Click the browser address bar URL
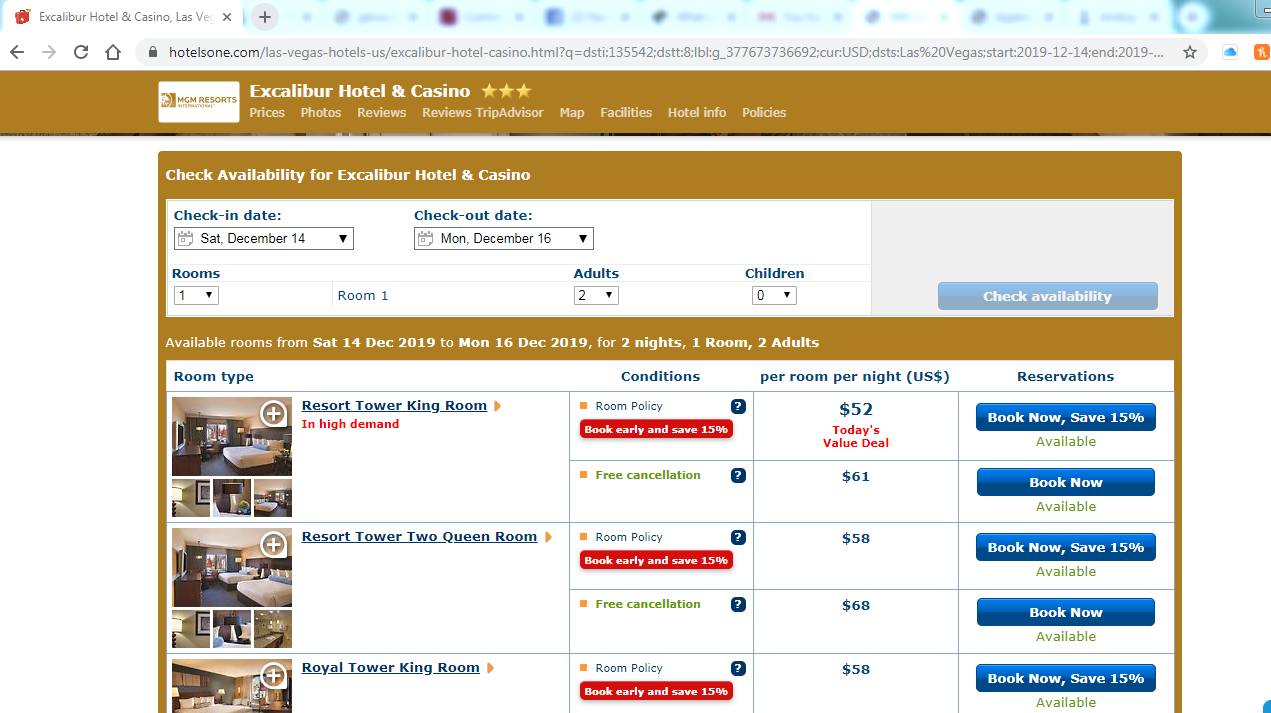This screenshot has width=1271, height=713. pyautogui.click(x=666, y=52)
